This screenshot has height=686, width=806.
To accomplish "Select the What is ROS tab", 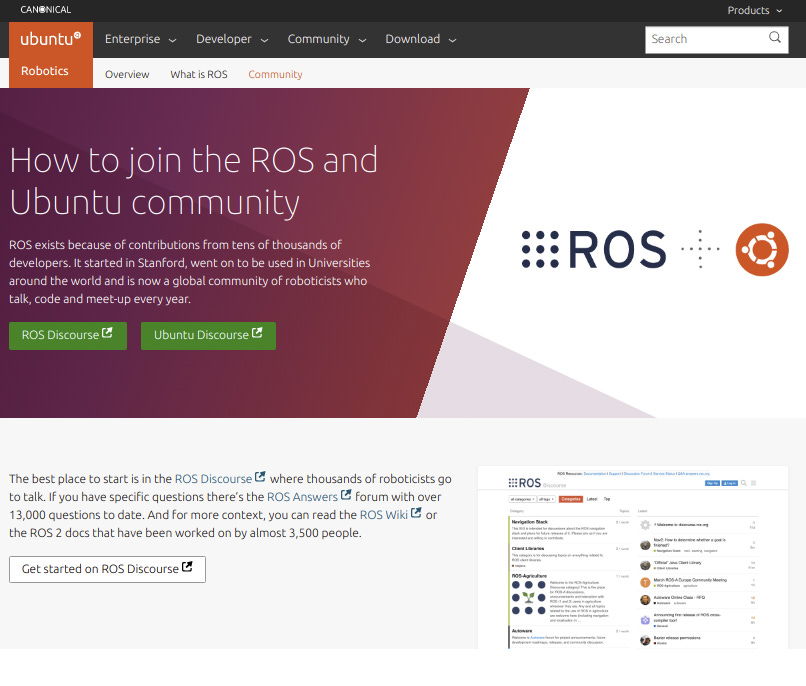I will click(x=198, y=73).
